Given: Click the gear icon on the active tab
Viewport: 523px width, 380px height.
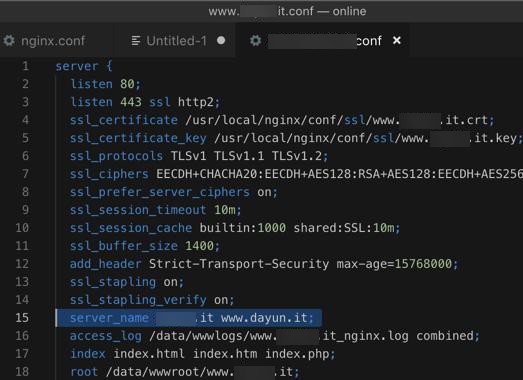Looking at the screenshot, I should coord(255,41).
